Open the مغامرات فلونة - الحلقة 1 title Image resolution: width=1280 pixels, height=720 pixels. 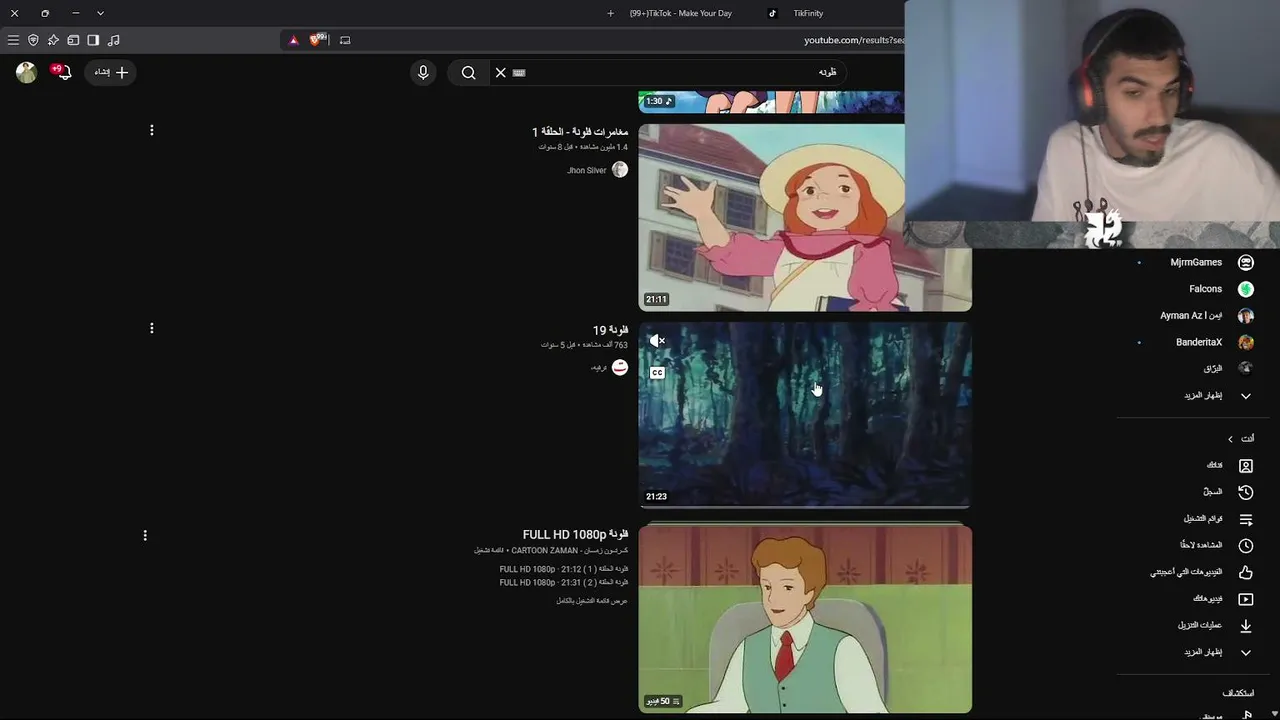pos(580,132)
